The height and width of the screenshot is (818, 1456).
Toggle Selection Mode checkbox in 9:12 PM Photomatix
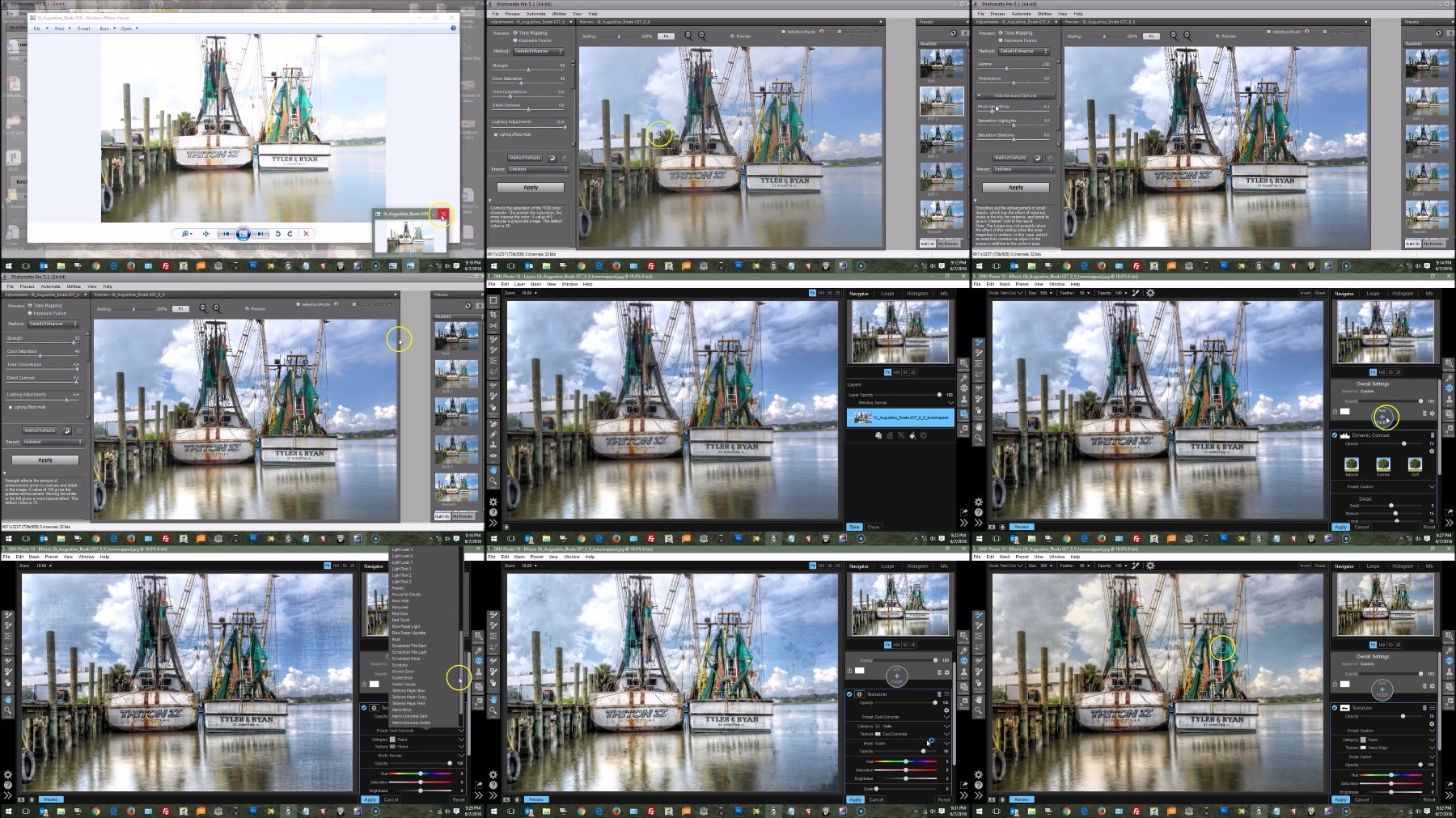pos(784,32)
